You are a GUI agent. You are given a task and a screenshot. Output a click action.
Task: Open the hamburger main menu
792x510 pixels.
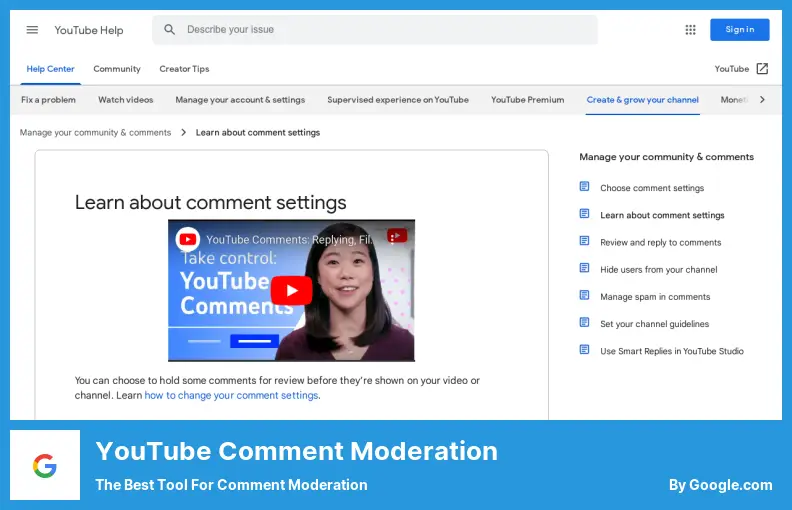[32, 30]
